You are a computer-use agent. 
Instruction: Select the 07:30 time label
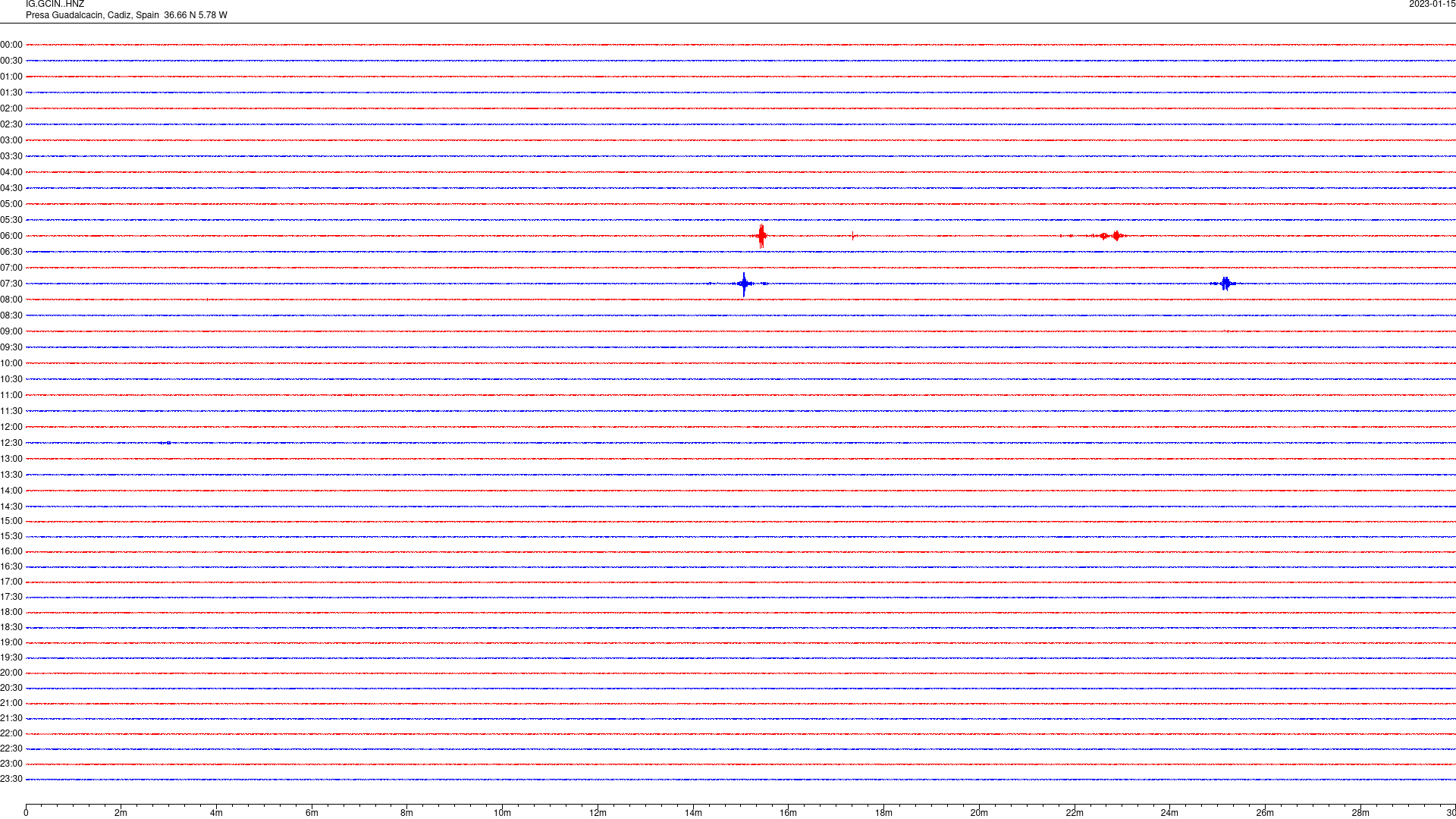click(11, 284)
